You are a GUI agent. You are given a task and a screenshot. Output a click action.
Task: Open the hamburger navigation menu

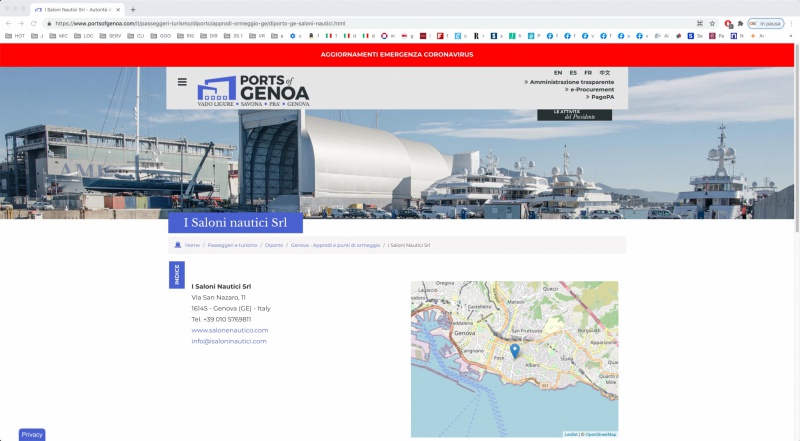coord(182,82)
